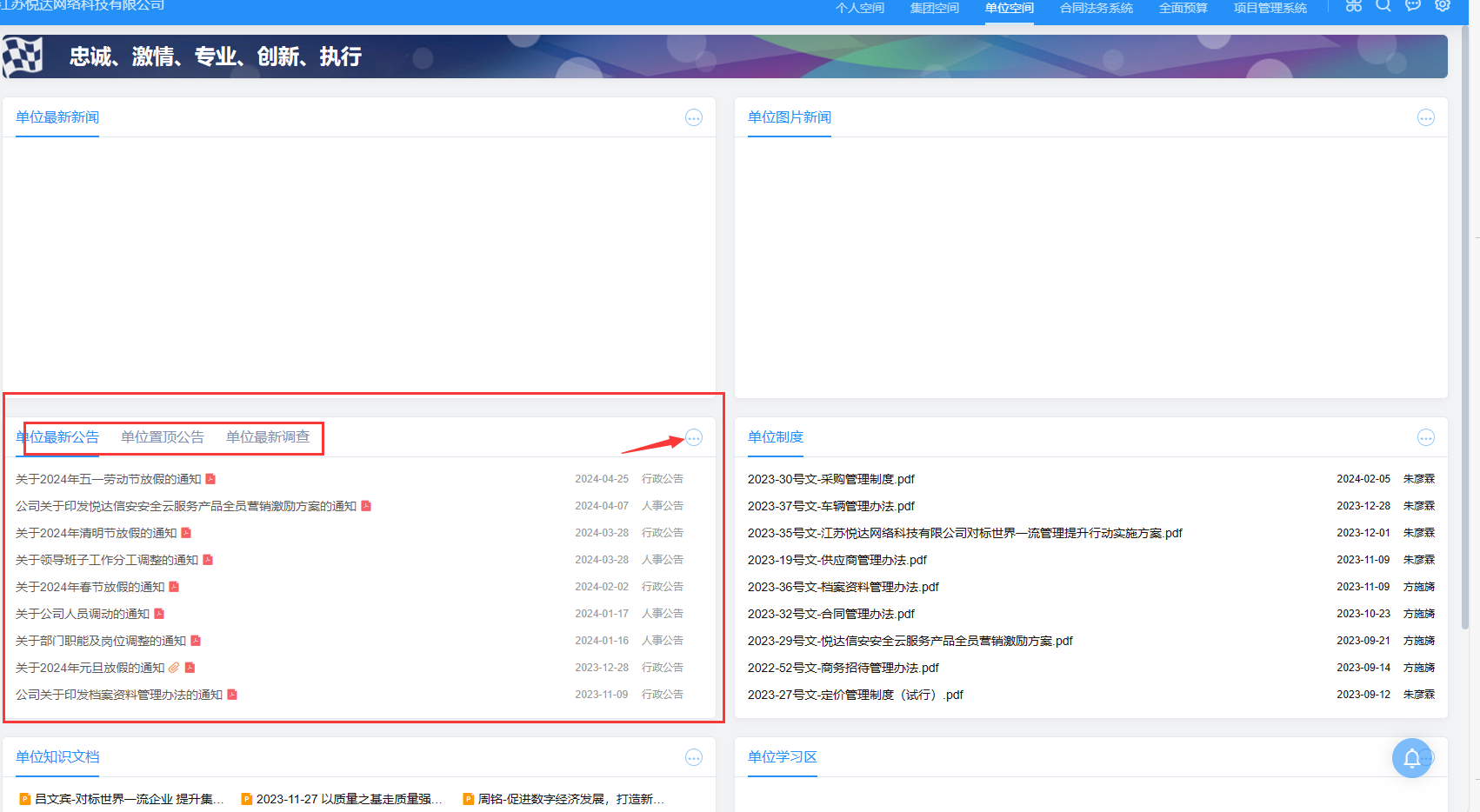Click the floating notification bell
This screenshot has width=1480, height=812.
pyautogui.click(x=1411, y=758)
